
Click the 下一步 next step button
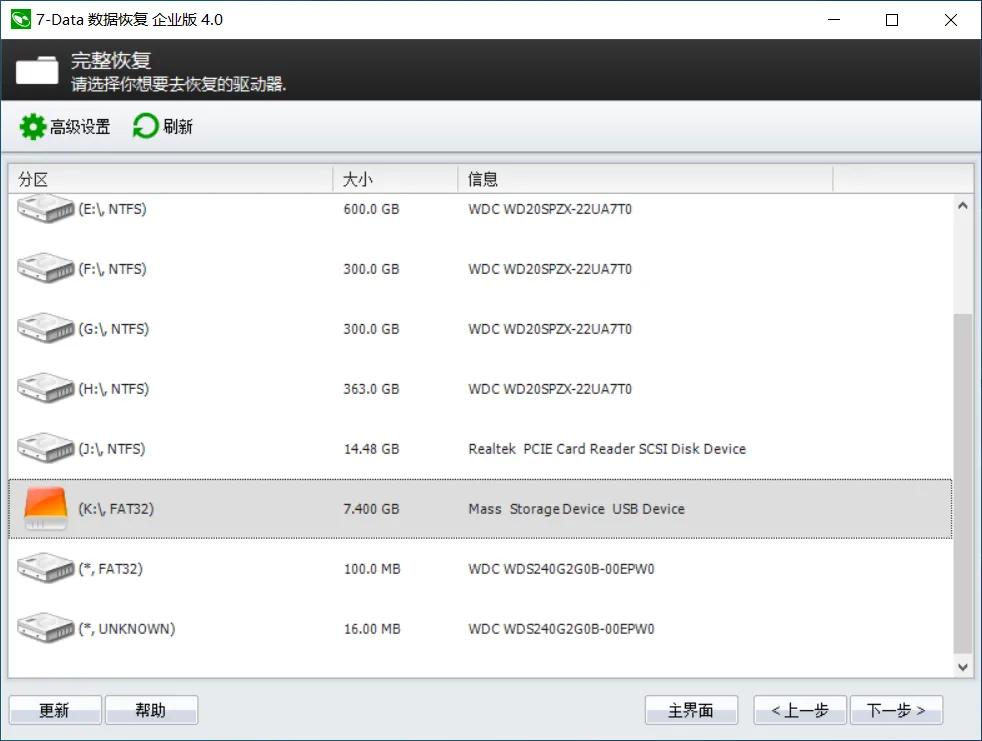[897, 710]
